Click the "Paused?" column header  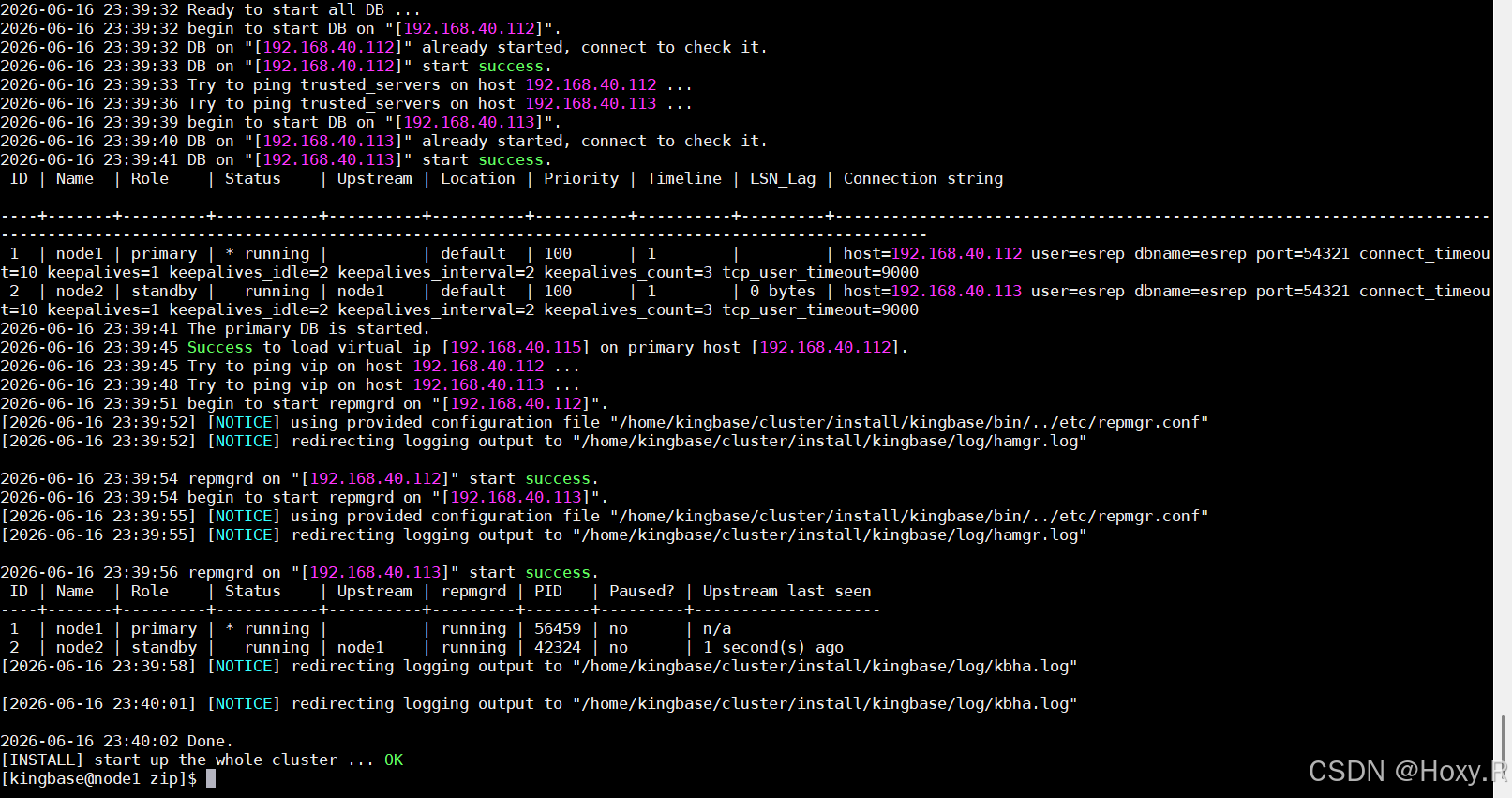click(x=642, y=591)
